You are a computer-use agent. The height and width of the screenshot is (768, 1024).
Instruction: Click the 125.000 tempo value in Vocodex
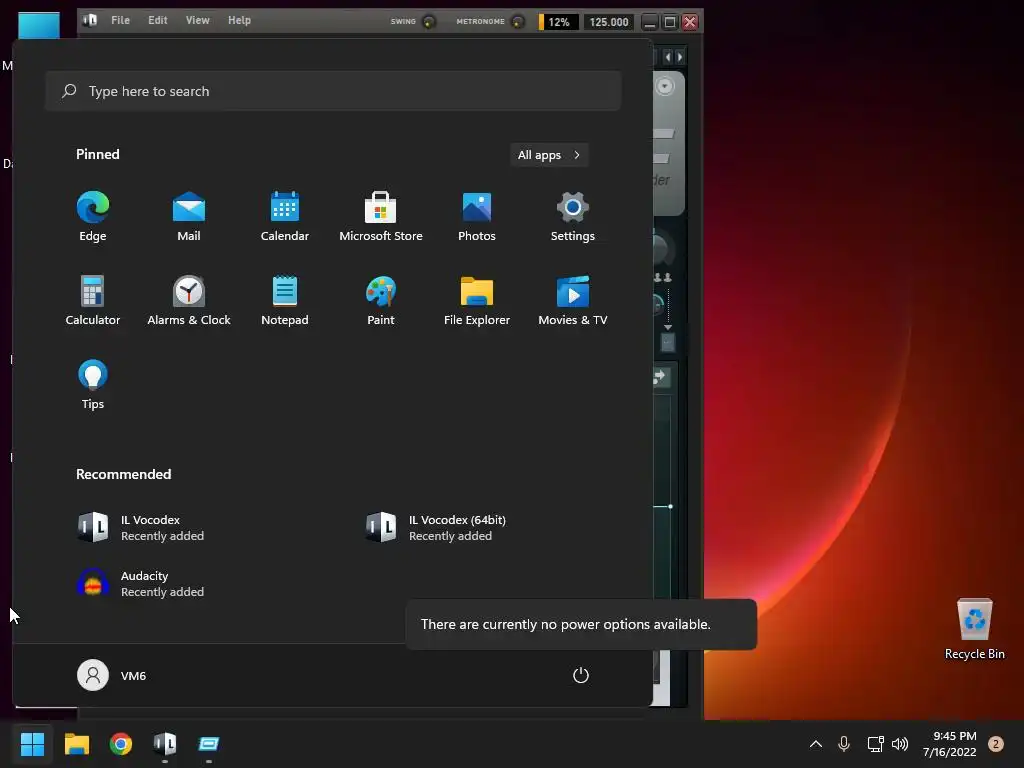[x=609, y=22]
